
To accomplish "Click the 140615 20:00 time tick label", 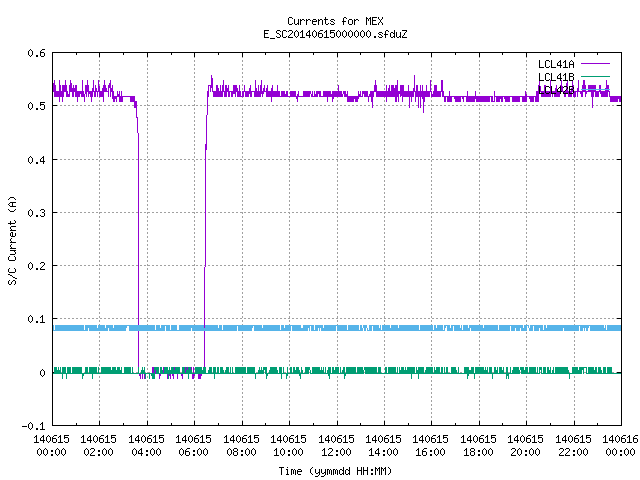I will point(525,446).
